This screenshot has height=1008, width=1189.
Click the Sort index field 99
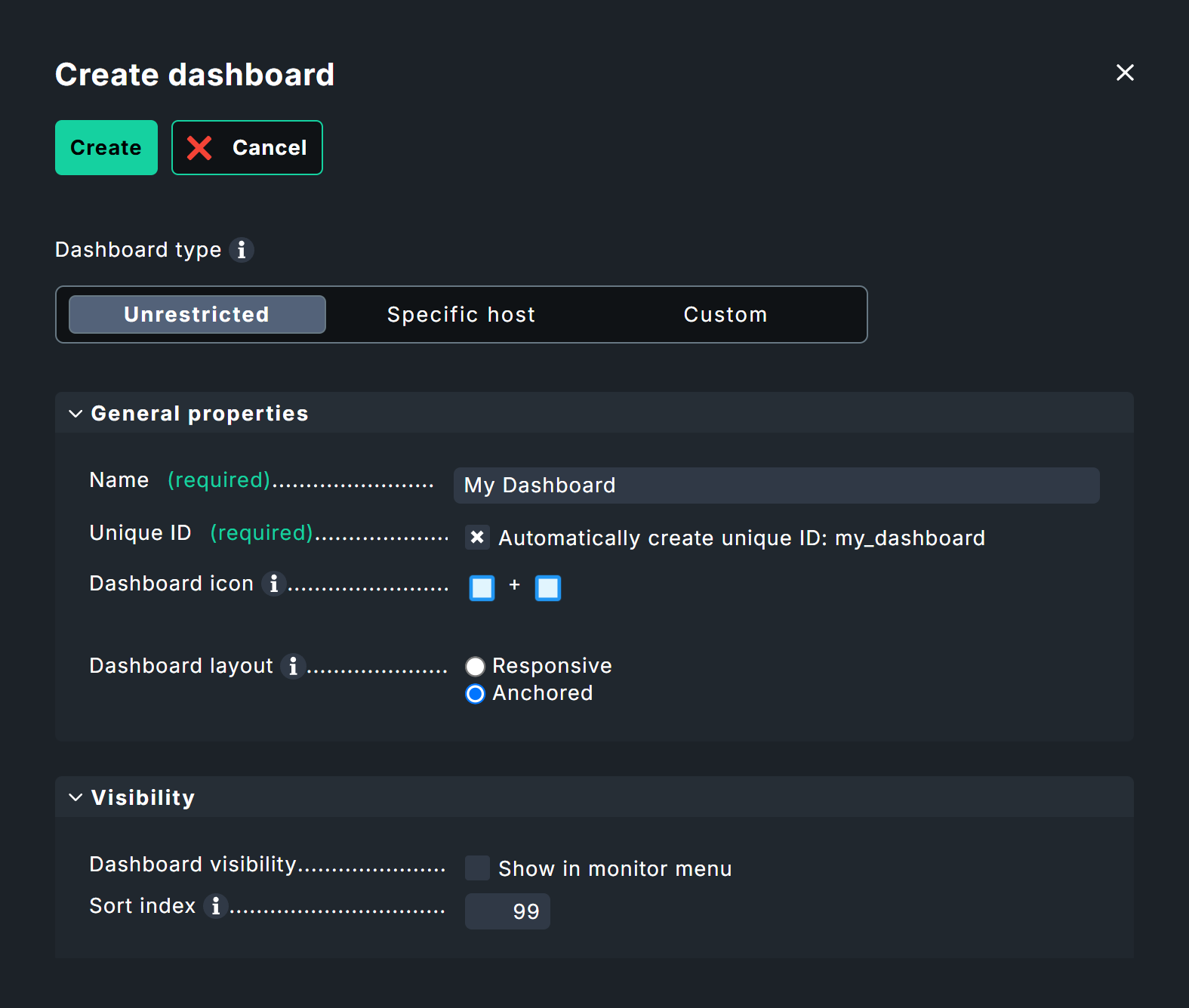(507, 911)
